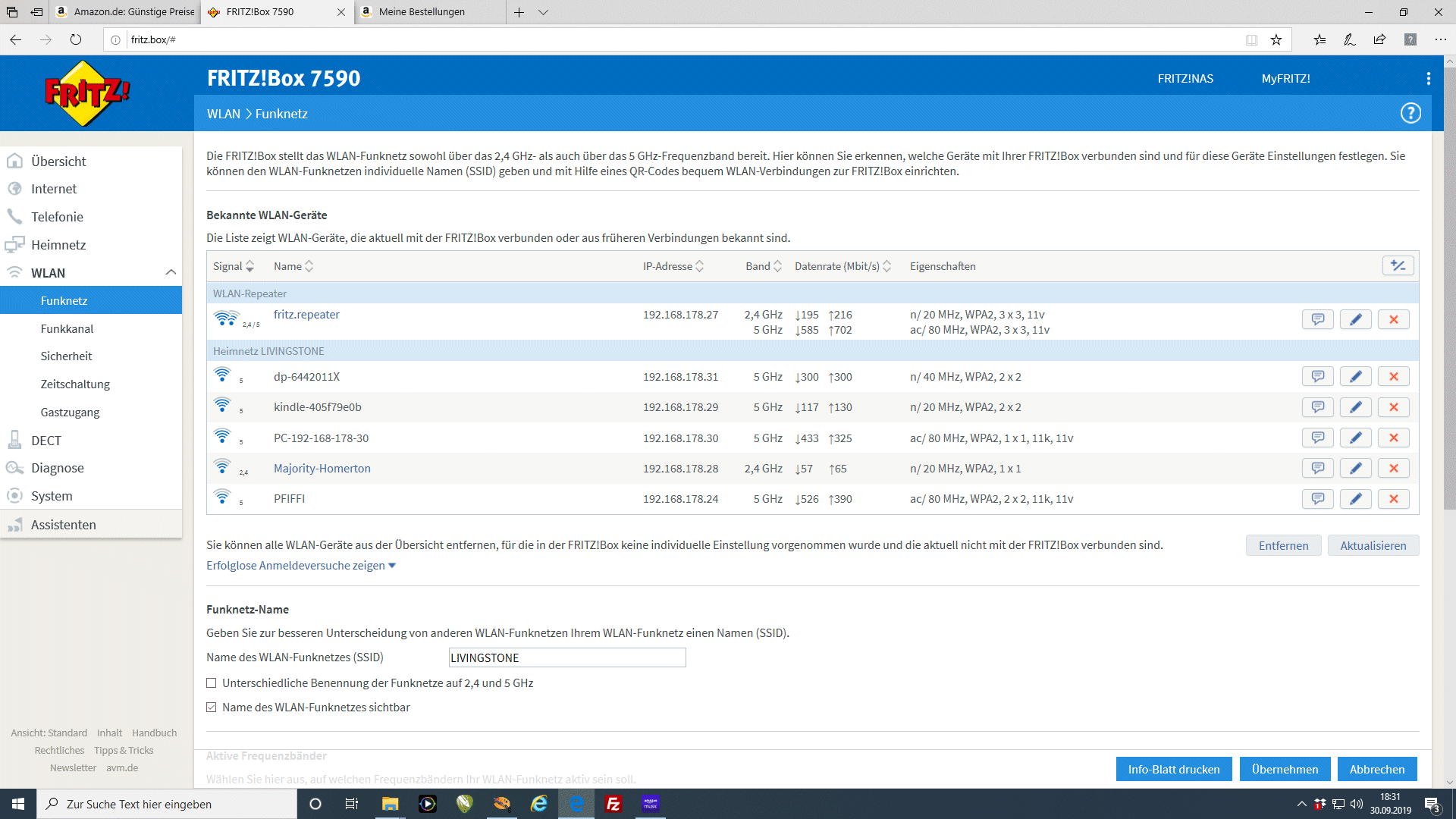Sort table by Signal column
The height and width of the screenshot is (819, 1456).
(x=234, y=266)
